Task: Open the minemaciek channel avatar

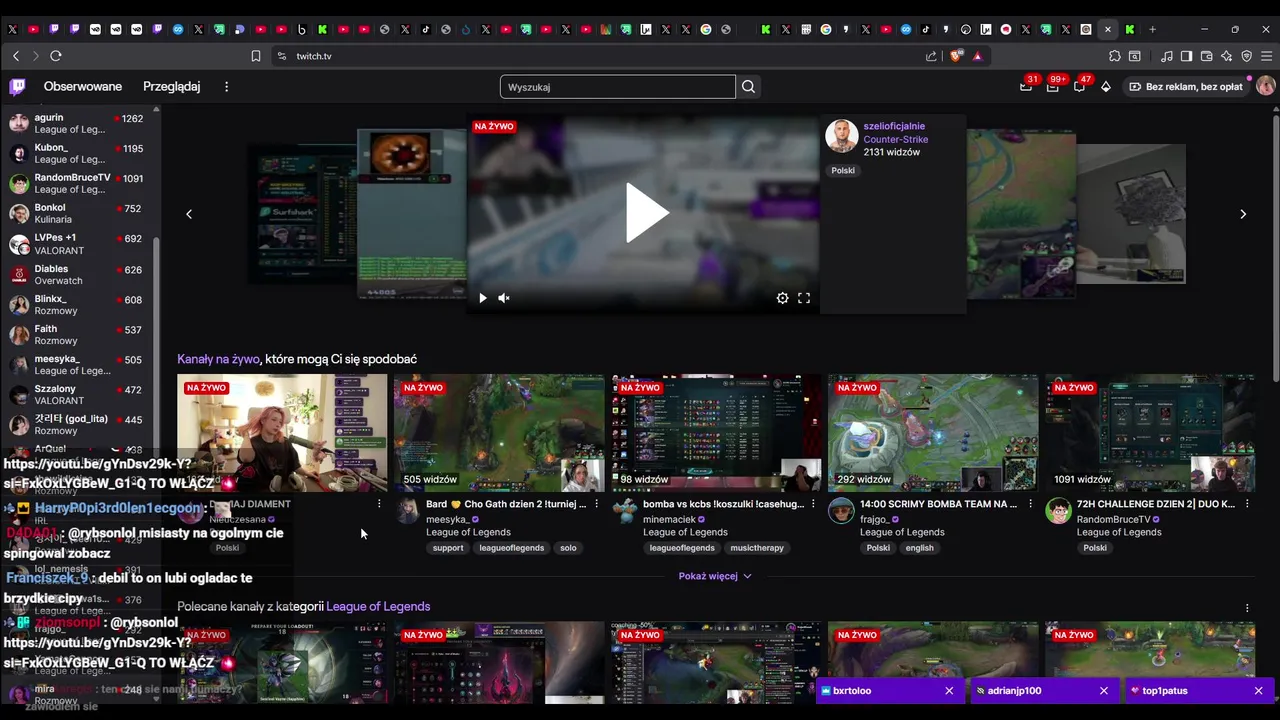Action: 625,511
